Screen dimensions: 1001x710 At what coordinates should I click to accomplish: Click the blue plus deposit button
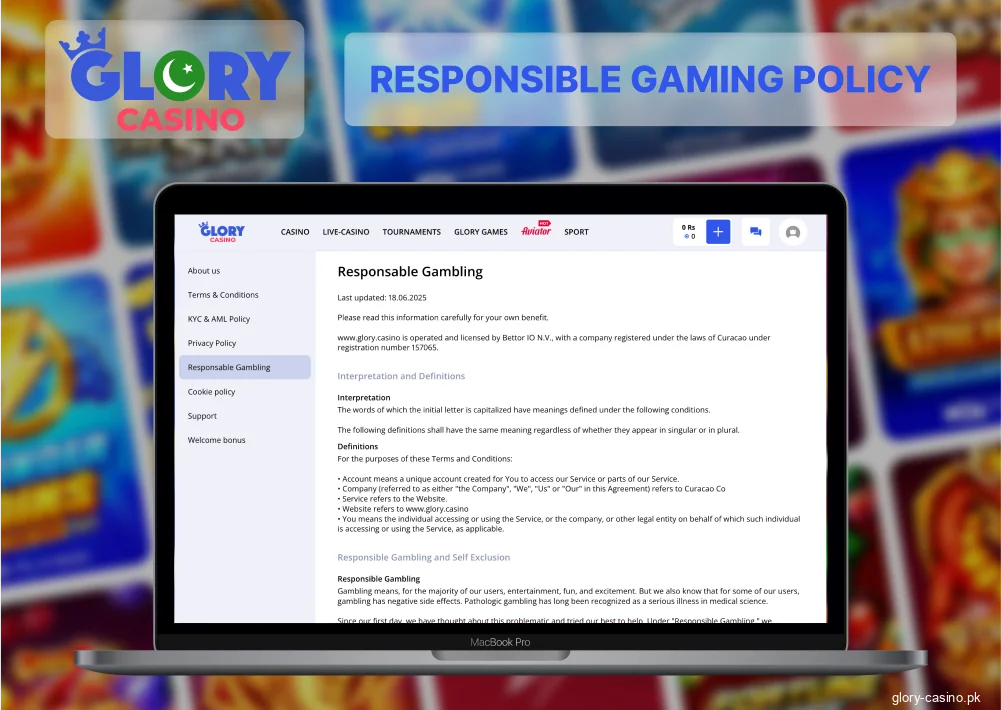point(718,232)
